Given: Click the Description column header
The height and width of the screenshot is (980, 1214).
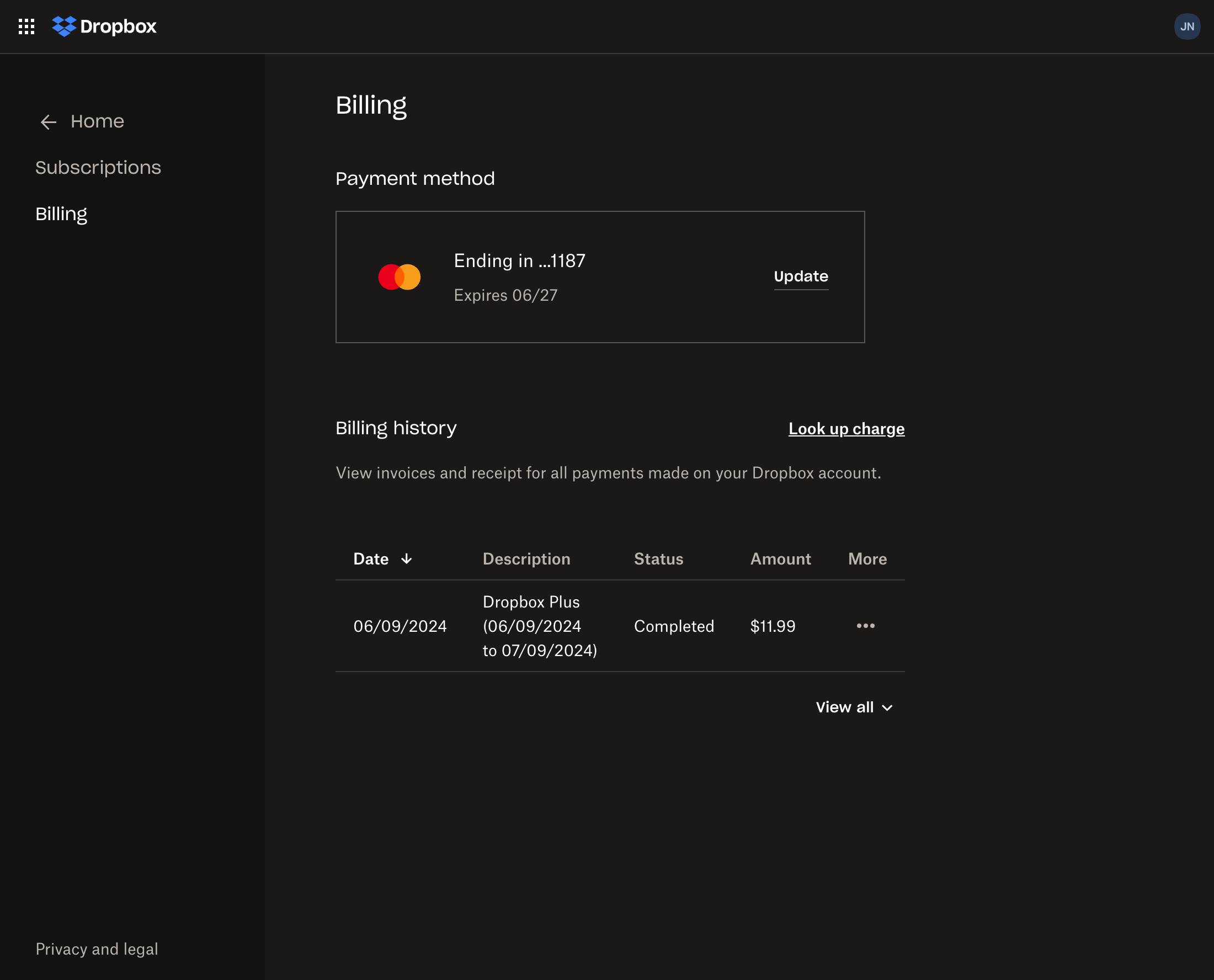Looking at the screenshot, I should (x=526, y=559).
